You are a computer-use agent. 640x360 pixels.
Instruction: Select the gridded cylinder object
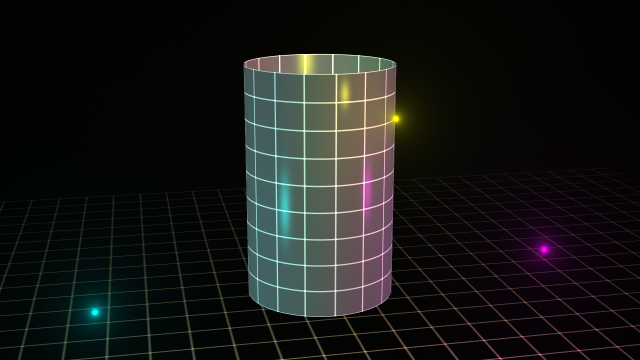320,185
